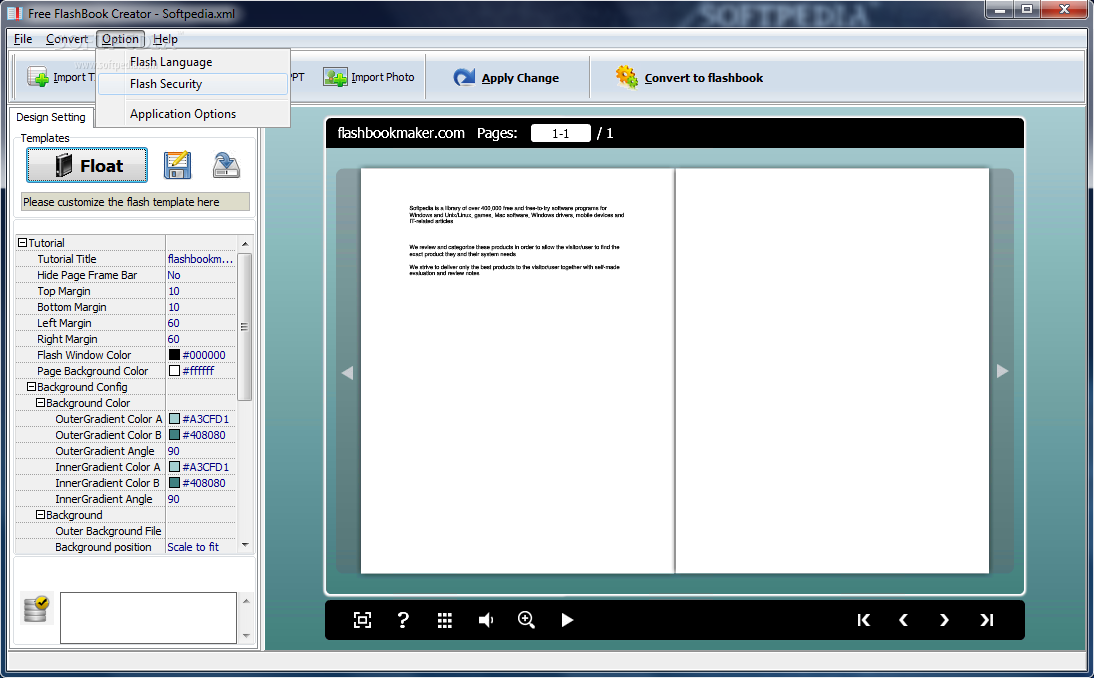Open the File menu
Screen dimensions: 1094x678
click(x=23, y=39)
